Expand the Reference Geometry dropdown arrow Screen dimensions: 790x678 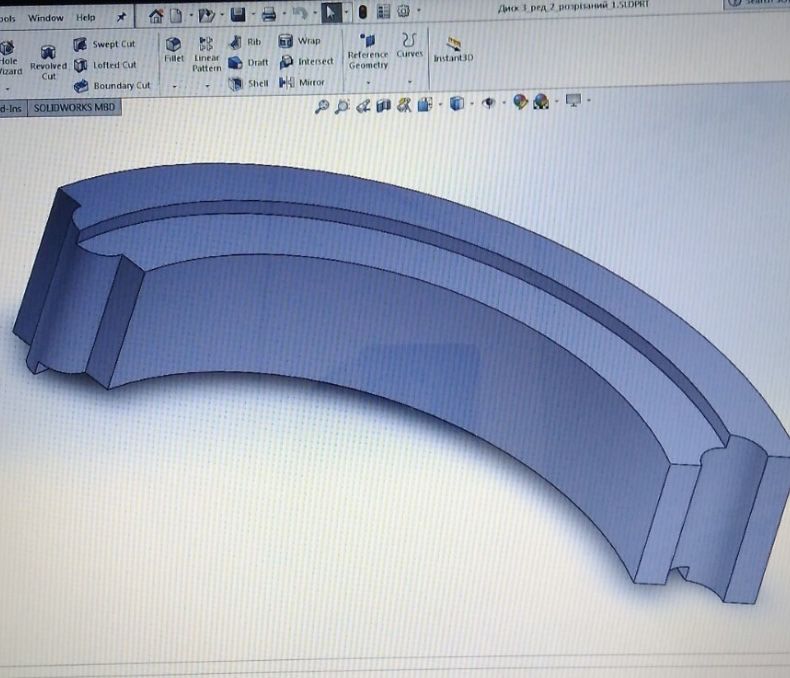pos(368,83)
